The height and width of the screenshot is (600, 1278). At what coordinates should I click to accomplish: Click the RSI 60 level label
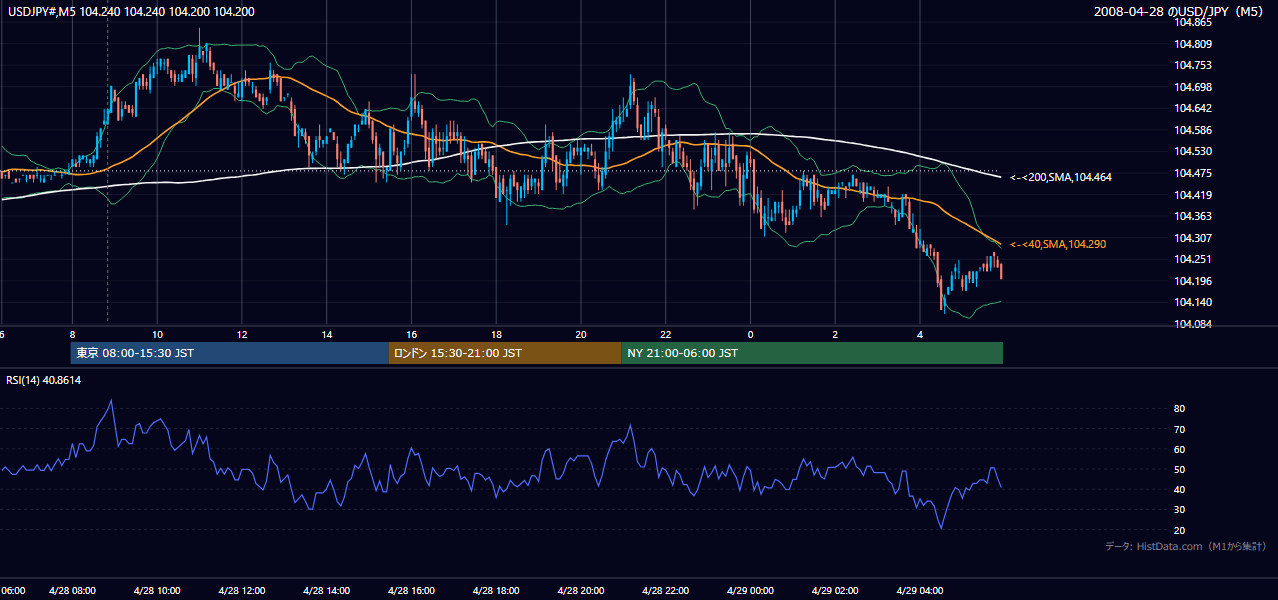(x=1180, y=449)
